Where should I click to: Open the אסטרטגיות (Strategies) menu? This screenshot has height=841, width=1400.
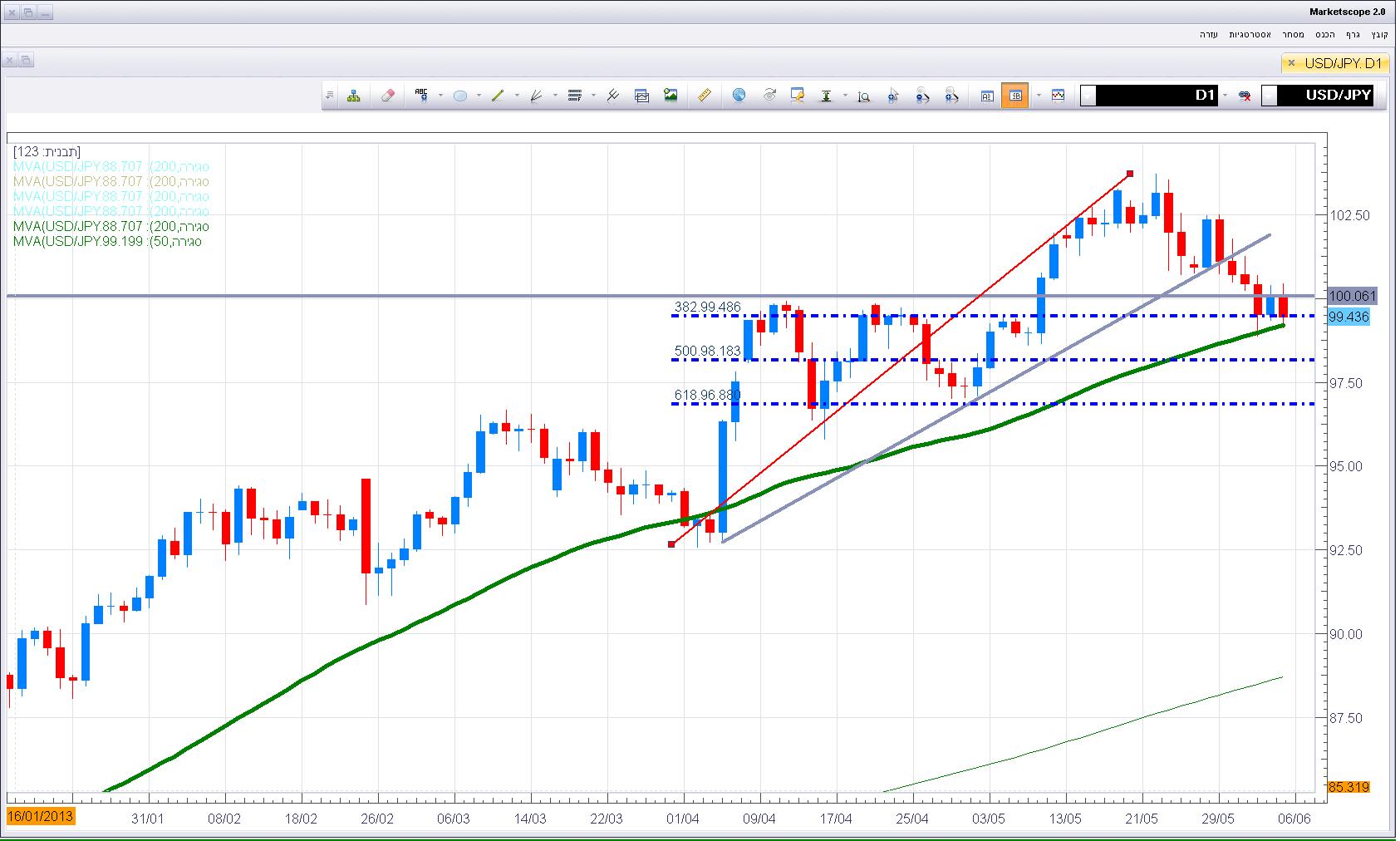pyautogui.click(x=1250, y=34)
